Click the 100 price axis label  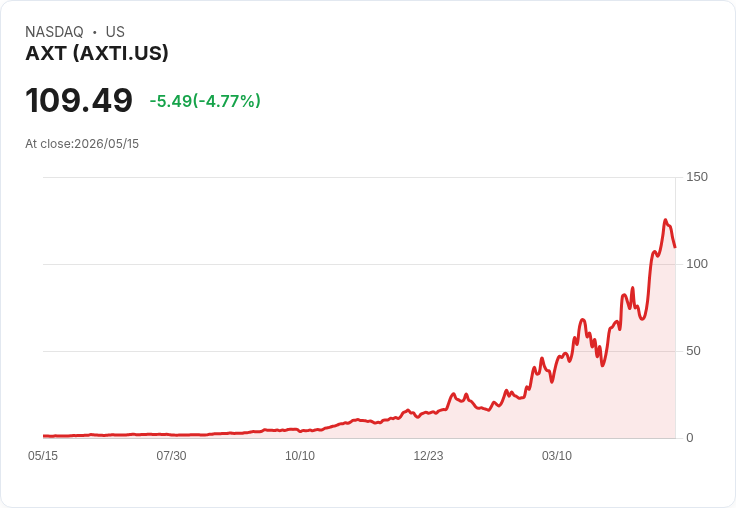(x=697, y=264)
